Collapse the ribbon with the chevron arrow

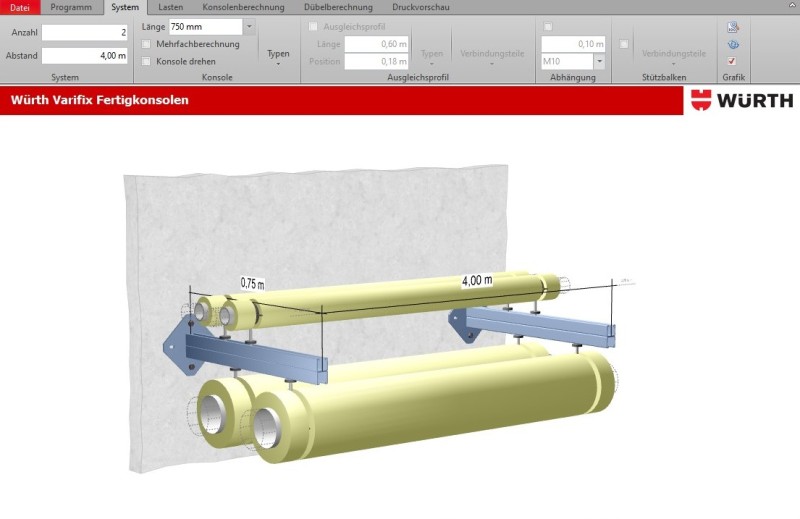[x=791, y=7]
